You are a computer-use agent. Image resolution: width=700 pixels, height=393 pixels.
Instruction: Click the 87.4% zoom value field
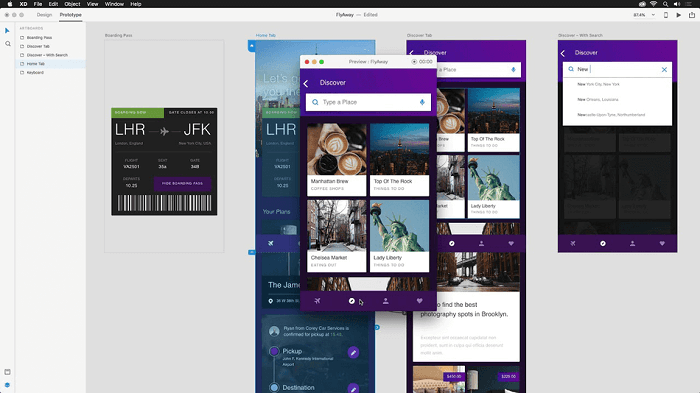coord(639,15)
